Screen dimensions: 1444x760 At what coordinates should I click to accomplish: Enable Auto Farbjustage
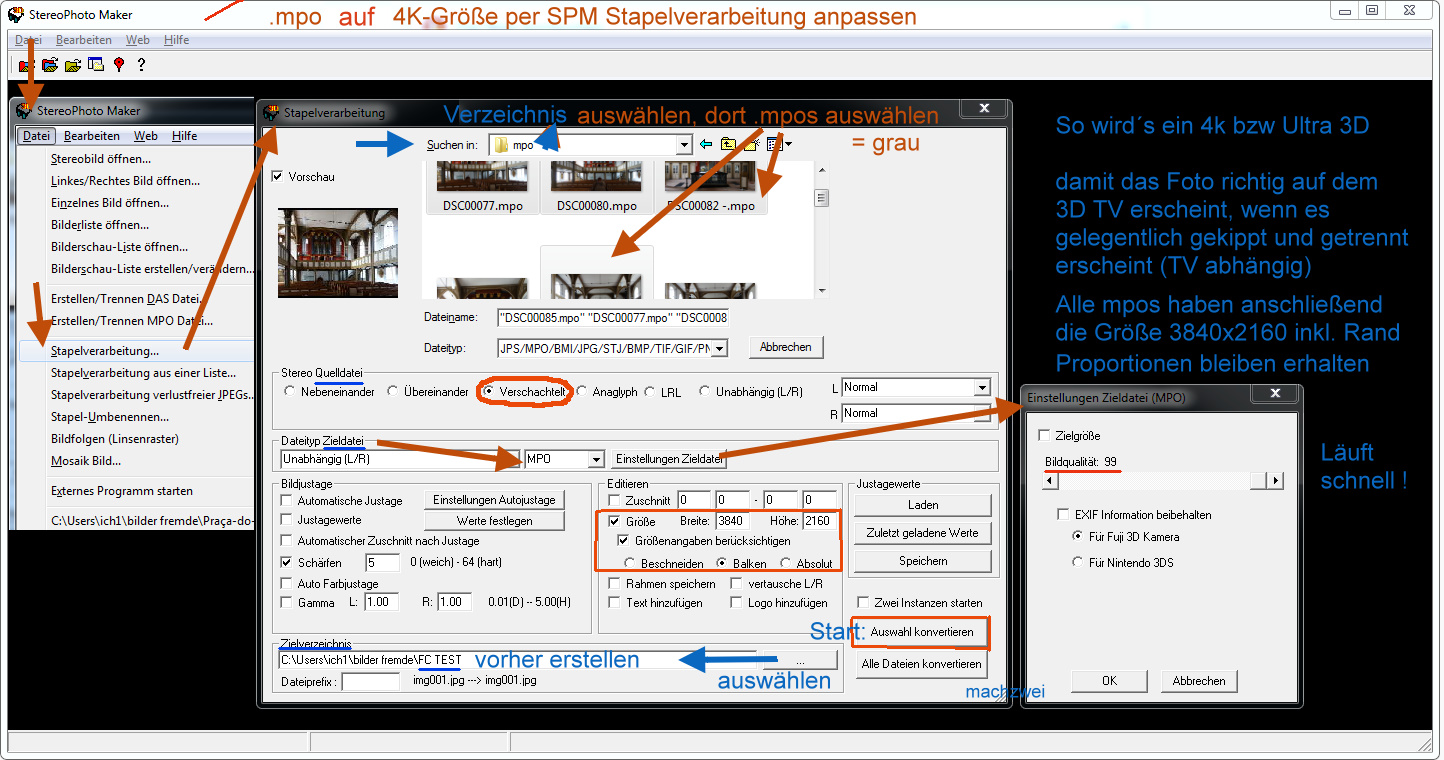click(287, 584)
